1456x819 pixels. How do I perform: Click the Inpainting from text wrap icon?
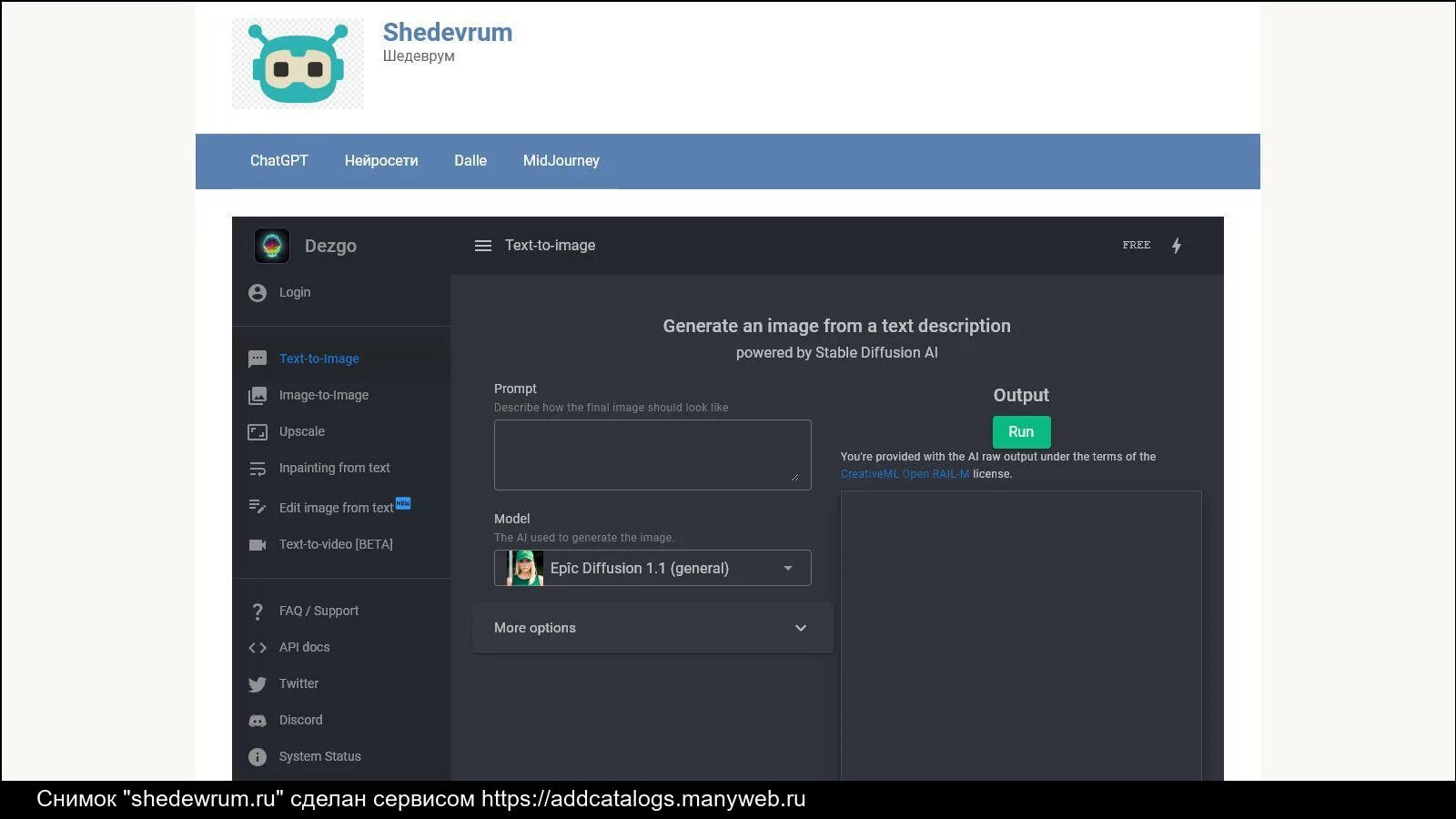point(258,469)
